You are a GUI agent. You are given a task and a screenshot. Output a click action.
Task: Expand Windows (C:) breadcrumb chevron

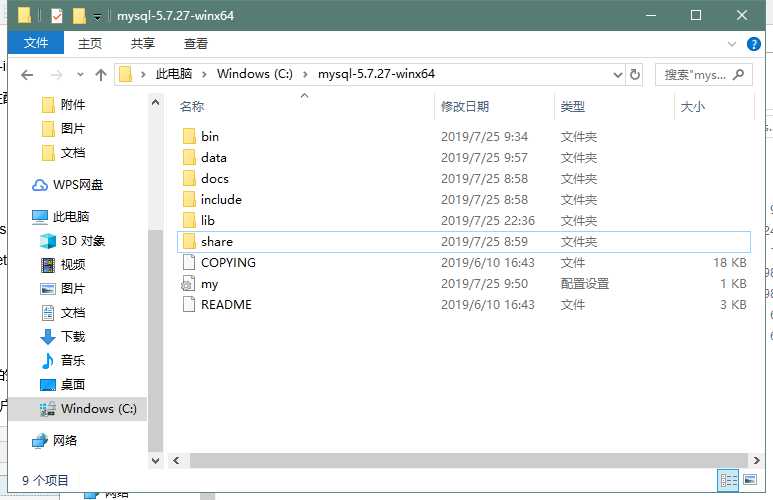click(x=306, y=74)
